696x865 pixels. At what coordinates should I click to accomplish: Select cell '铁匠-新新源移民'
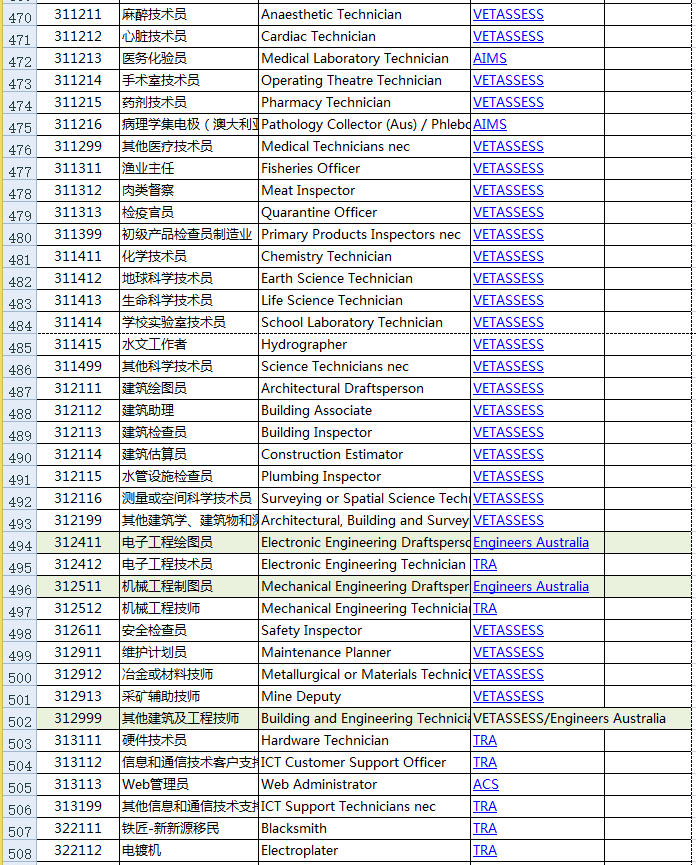click(189, 829)
